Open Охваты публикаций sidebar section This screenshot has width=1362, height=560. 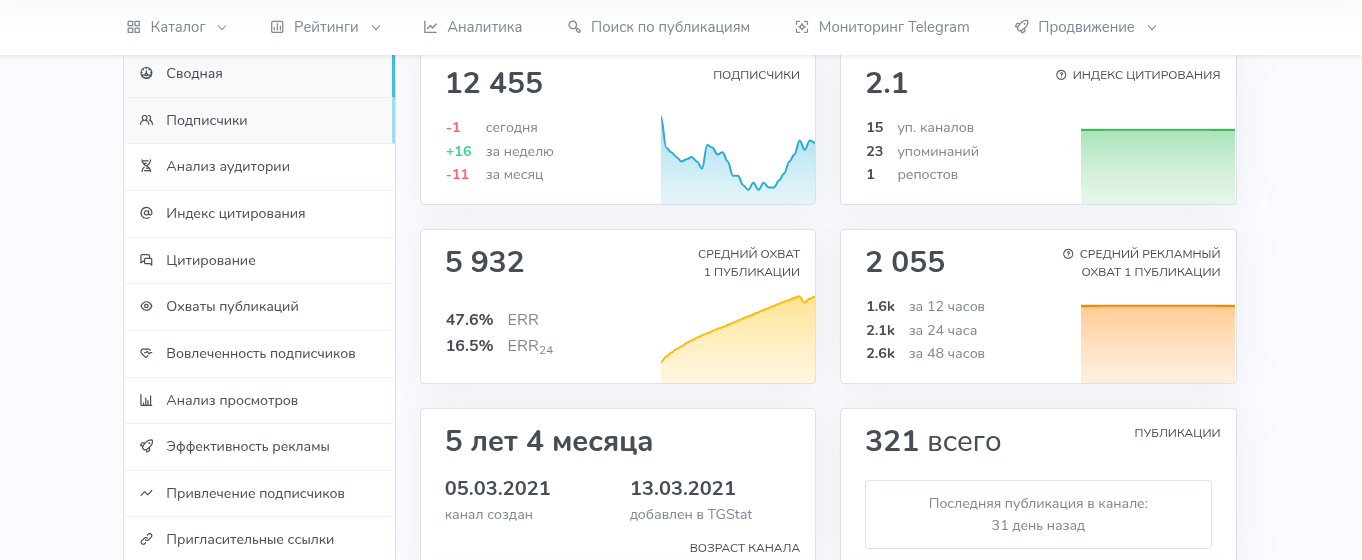click(259, 306)
